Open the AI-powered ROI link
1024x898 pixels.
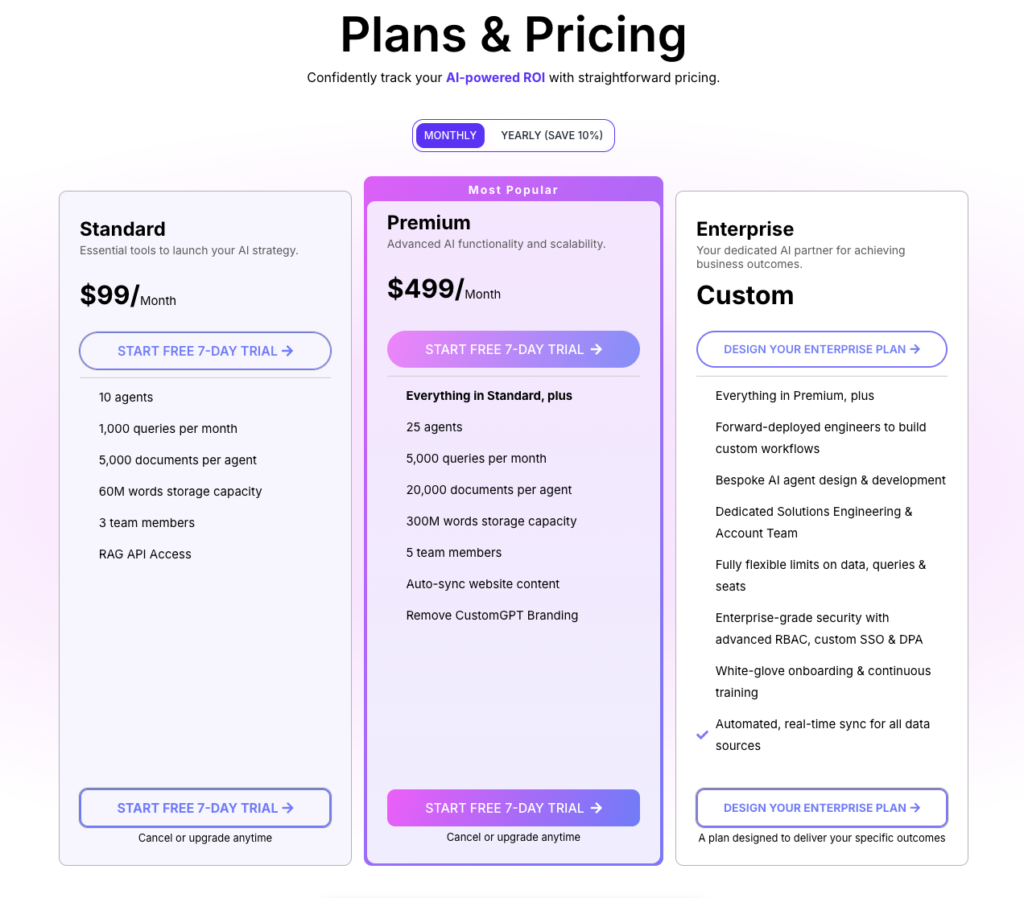click(x=495, y=77)
